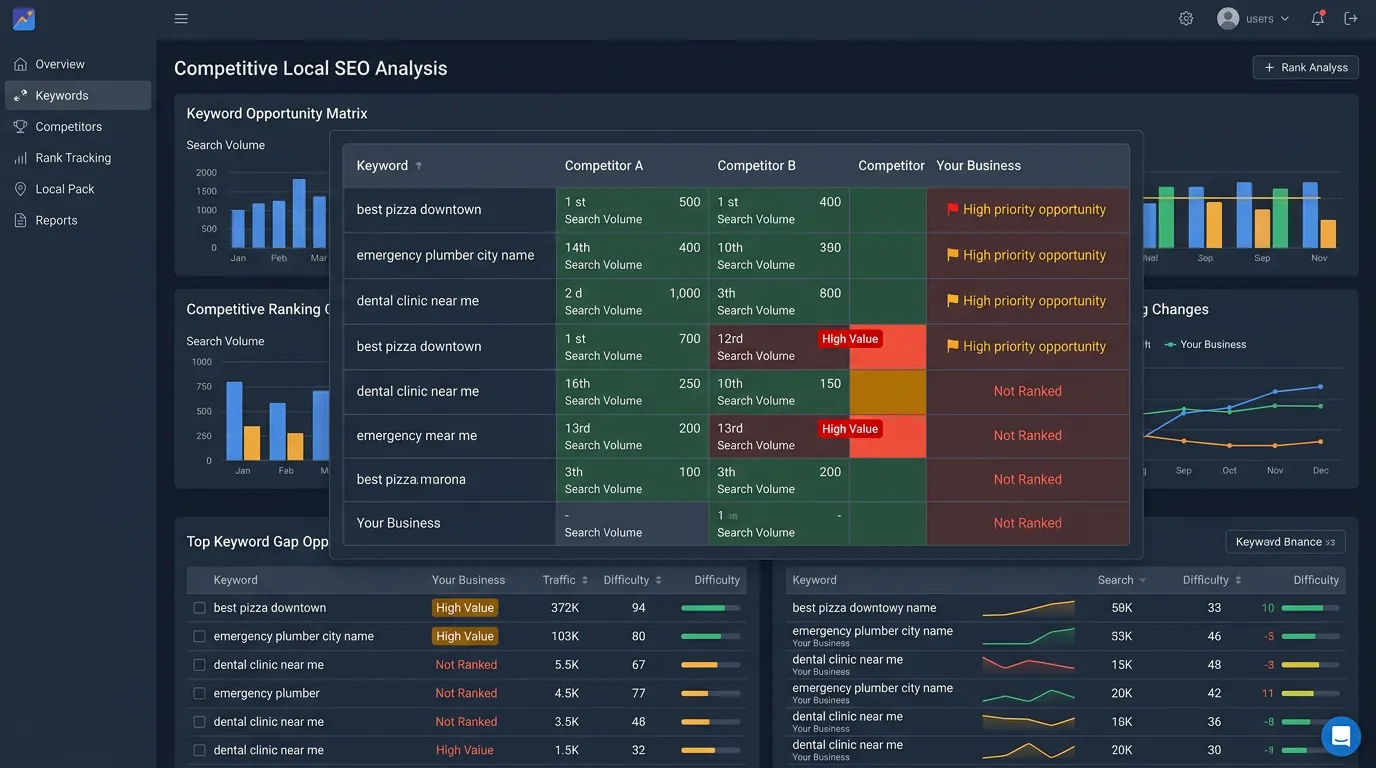
Task: Click the flag in emergency plumber city name row
Action: coord(953,255)
